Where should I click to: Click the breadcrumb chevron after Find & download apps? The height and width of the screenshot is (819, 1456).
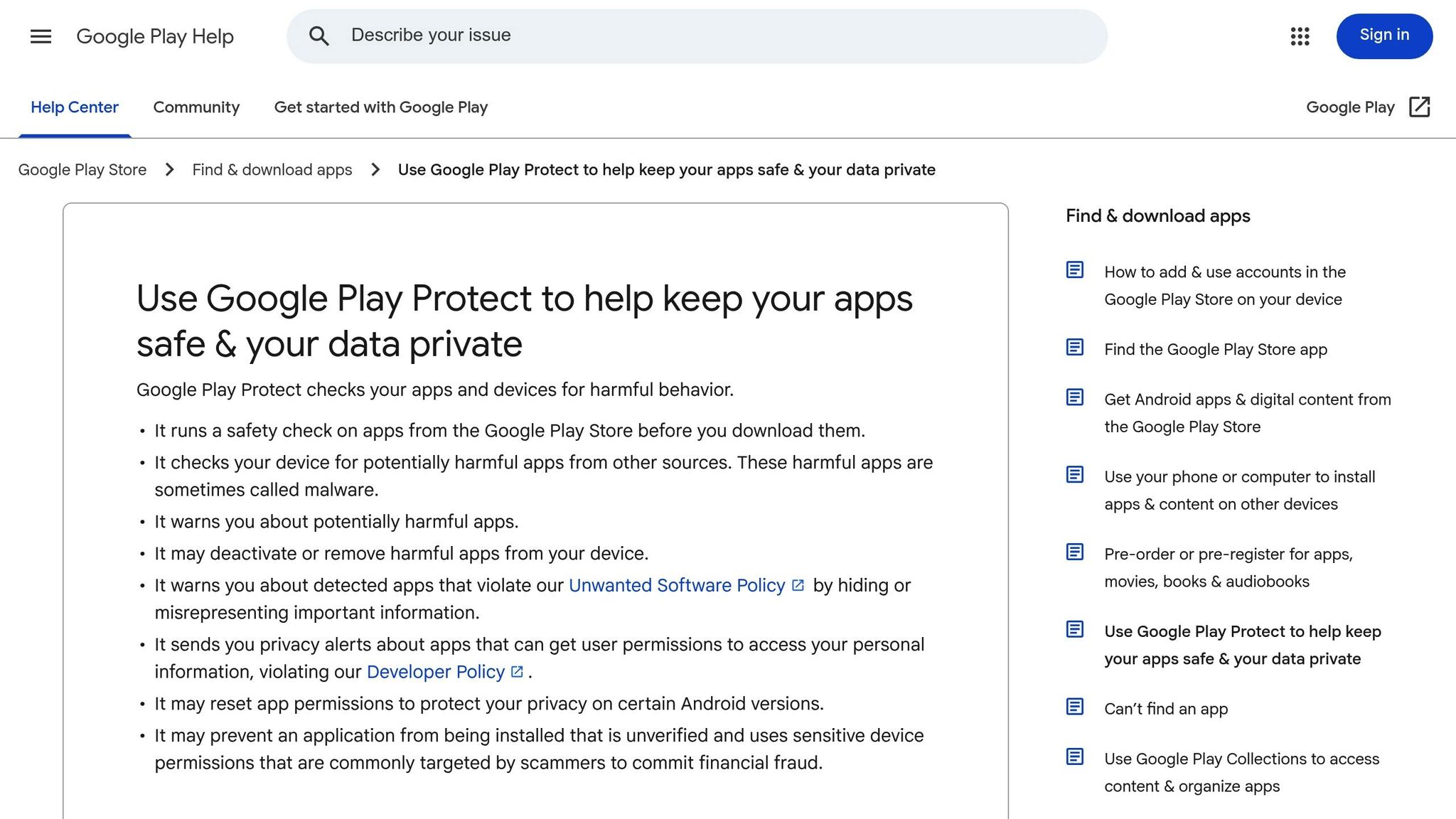coord(375,170)
